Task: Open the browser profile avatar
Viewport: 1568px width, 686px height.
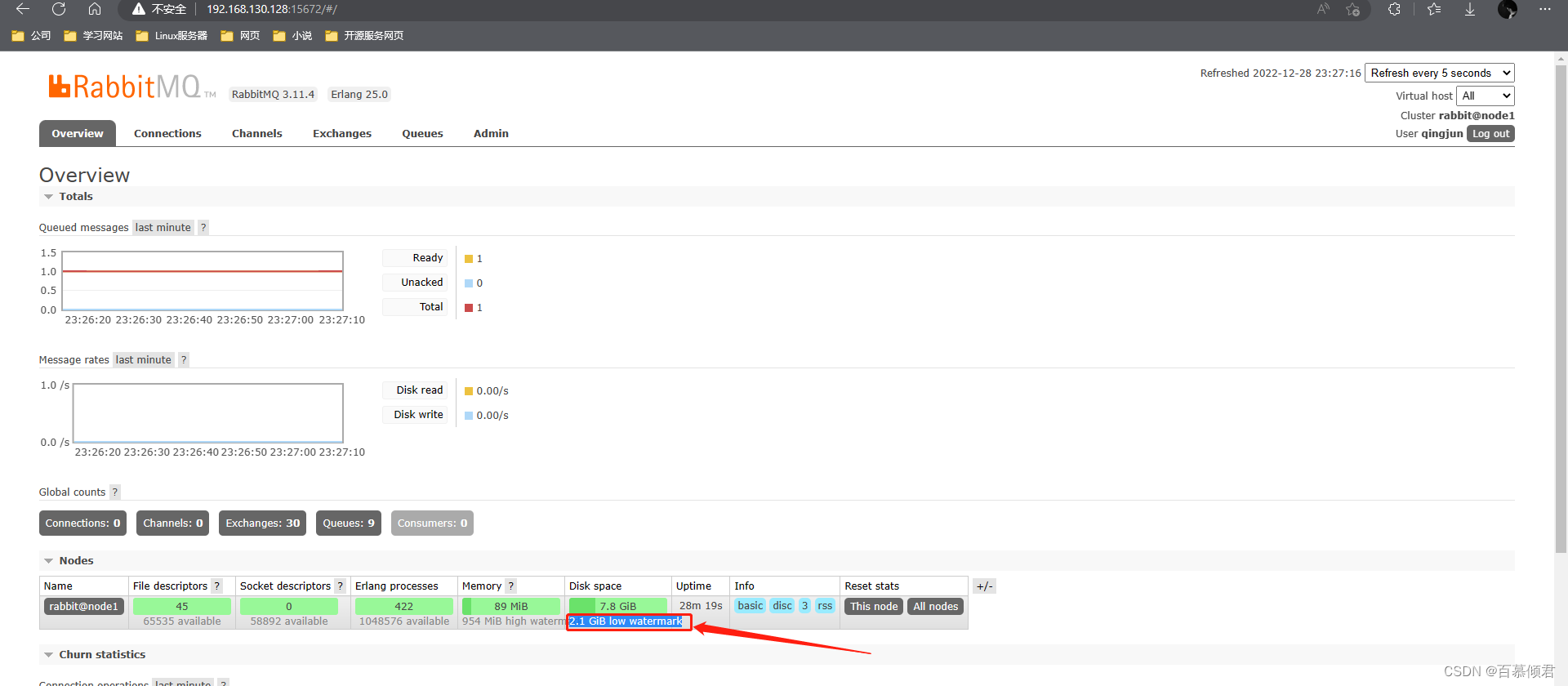Action: pos(1508,9)
